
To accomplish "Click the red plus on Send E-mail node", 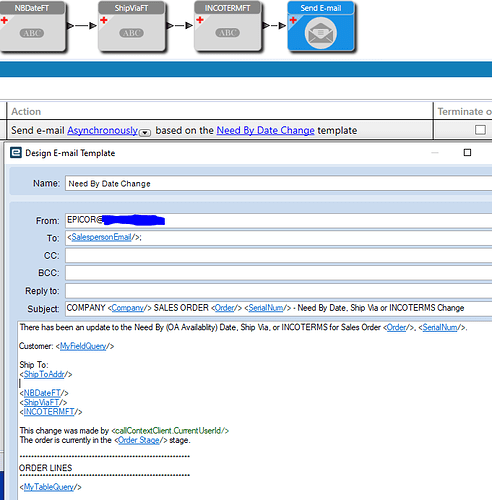I will point(293,20).
